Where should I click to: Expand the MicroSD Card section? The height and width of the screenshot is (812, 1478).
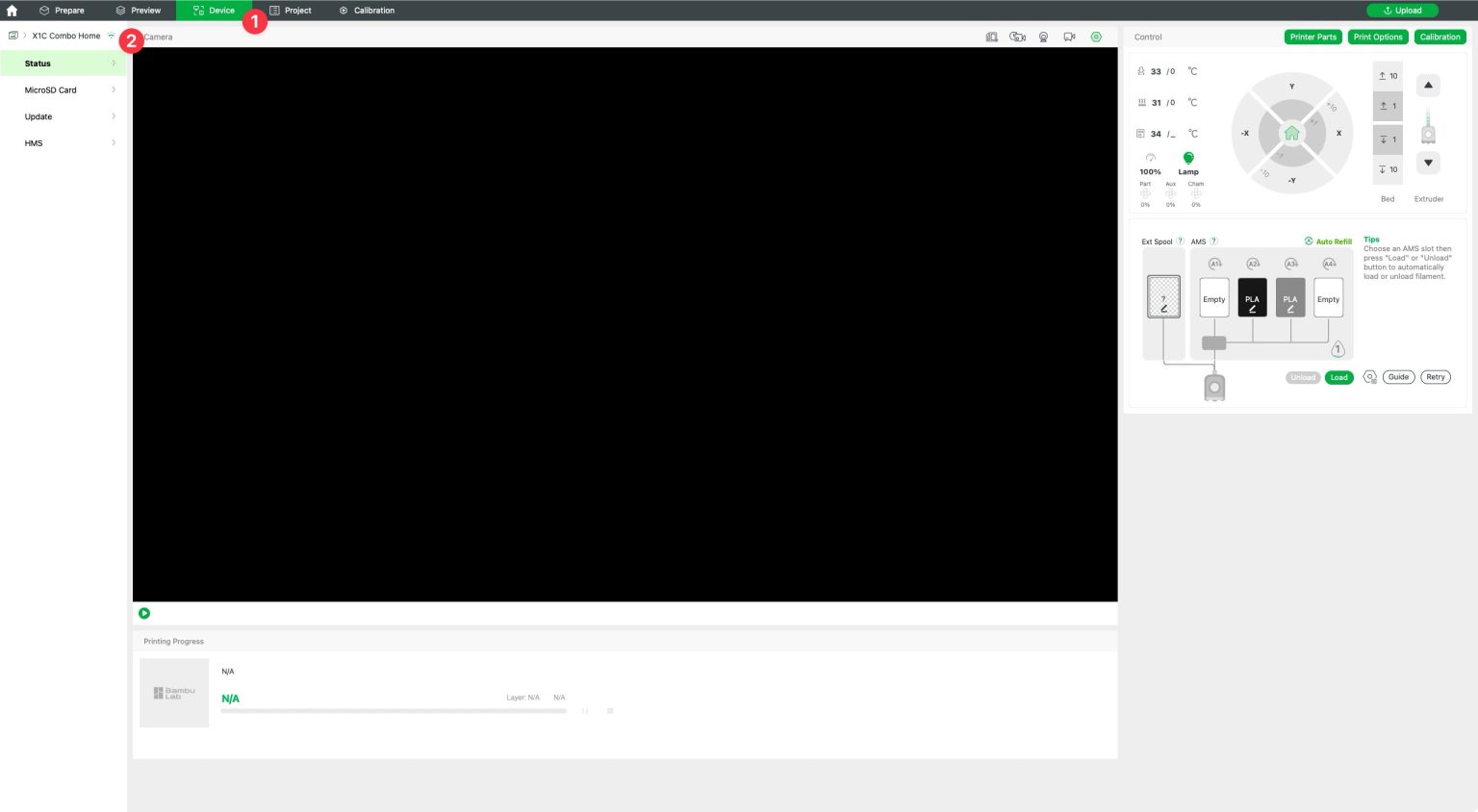coord(63,90)
